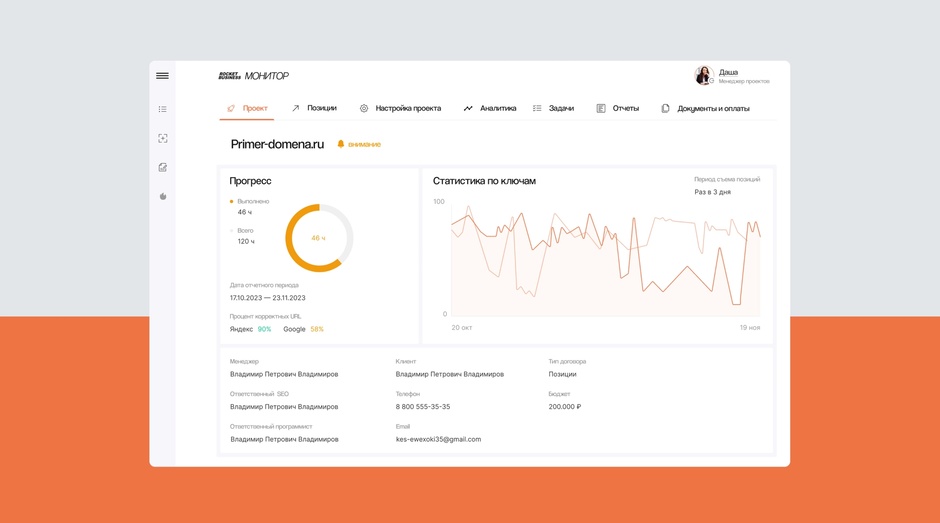Open the hamburger menu in the sidebar
The image size is (940, 523).
(162, 76)
